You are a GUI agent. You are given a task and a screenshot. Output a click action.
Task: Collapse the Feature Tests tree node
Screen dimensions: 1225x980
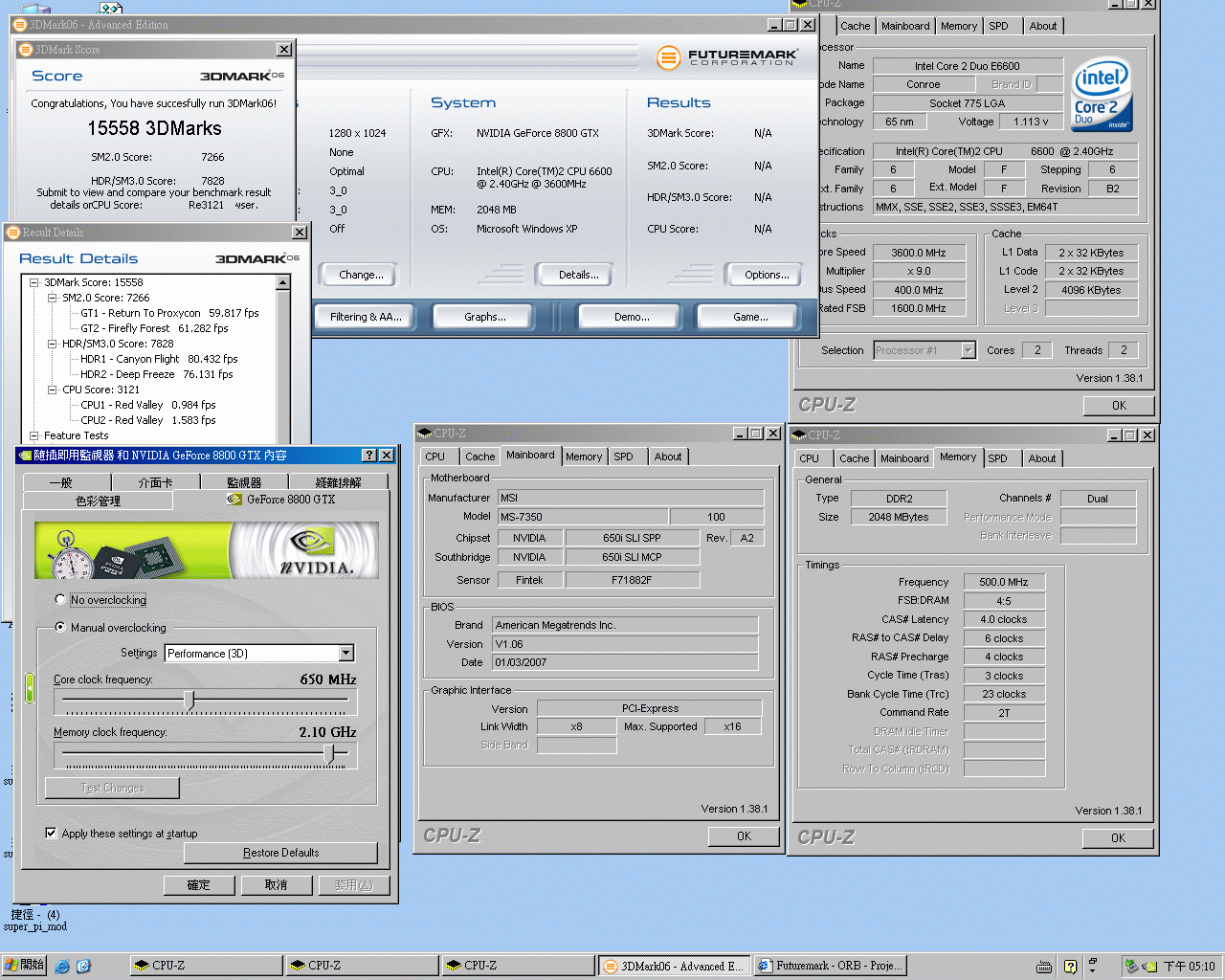click(34, 435)
